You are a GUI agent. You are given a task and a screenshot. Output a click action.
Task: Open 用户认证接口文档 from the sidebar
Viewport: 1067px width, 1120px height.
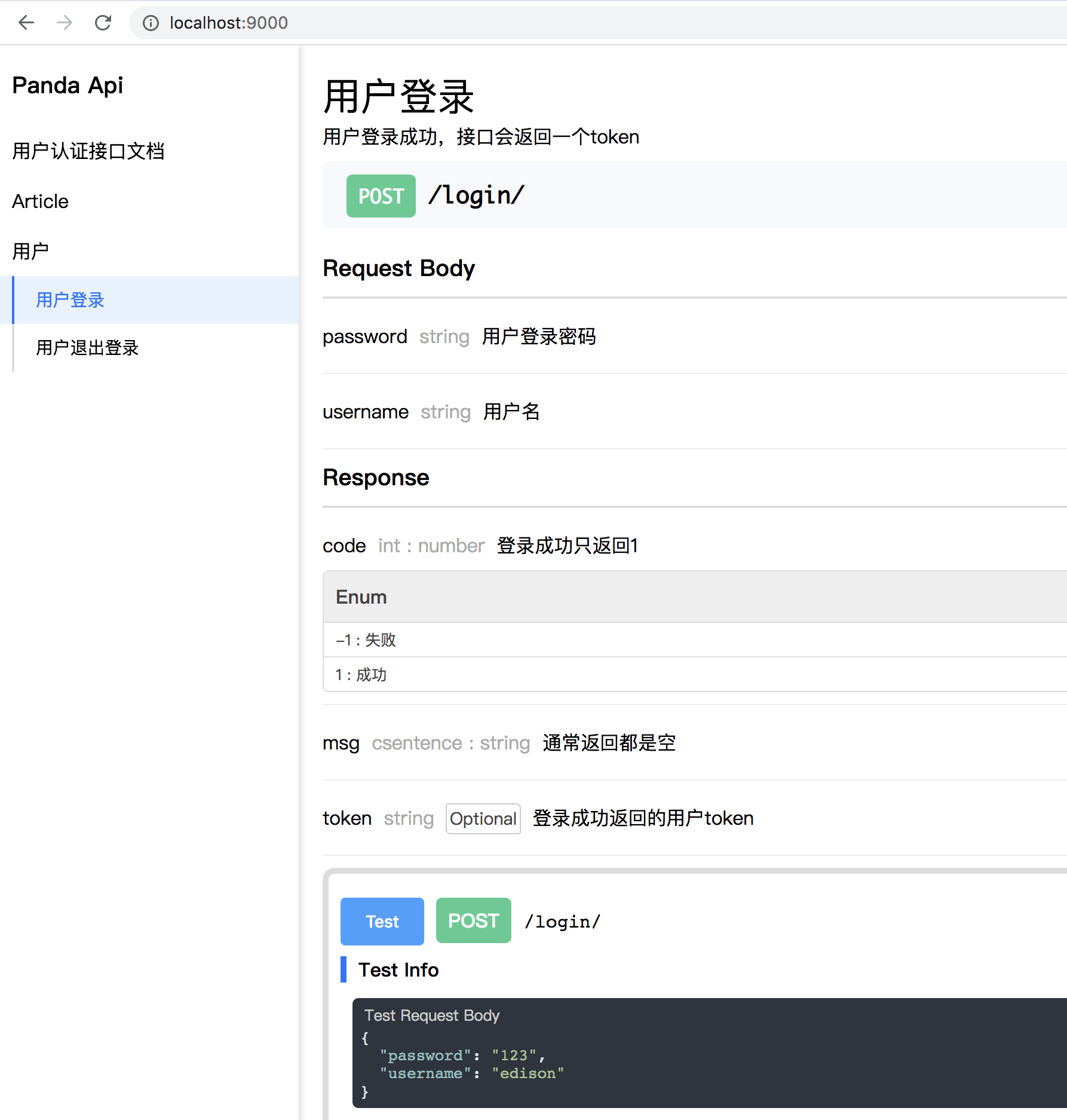[x=88, y=151]
